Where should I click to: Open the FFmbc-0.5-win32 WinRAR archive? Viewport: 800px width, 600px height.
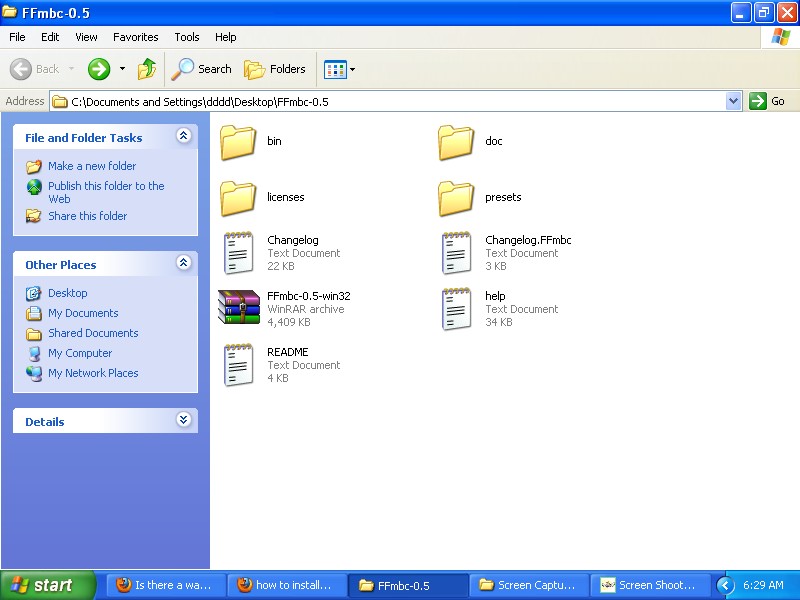[238, 308]
